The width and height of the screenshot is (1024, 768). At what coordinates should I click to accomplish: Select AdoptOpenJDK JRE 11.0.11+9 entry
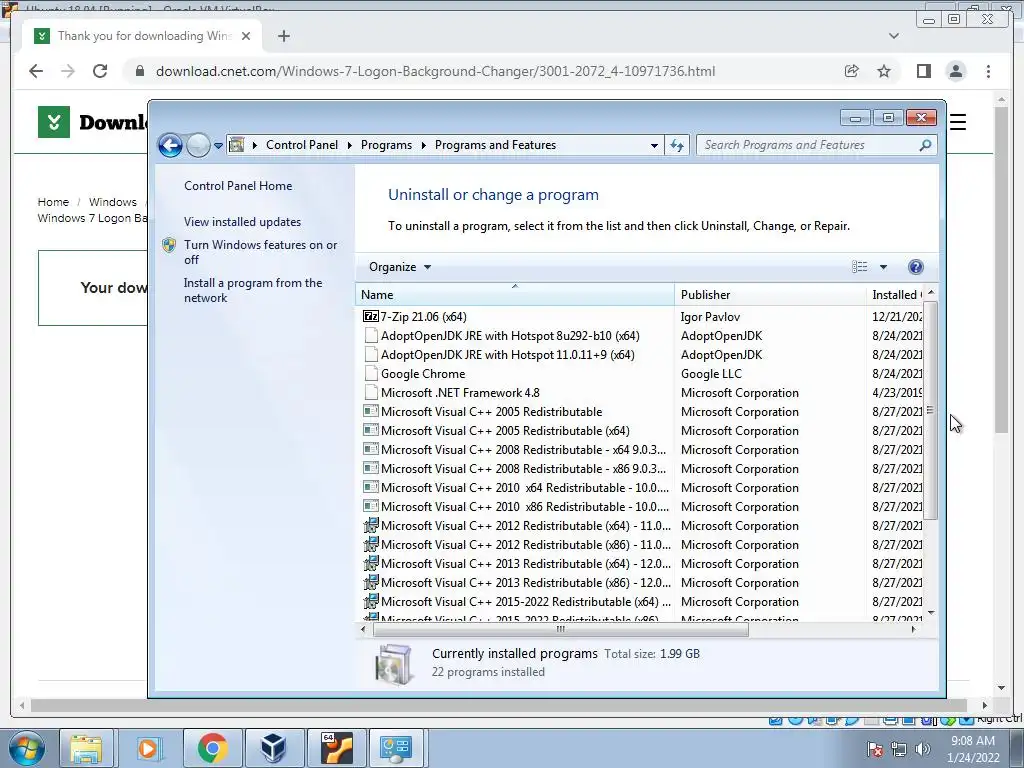click(507, 355)
